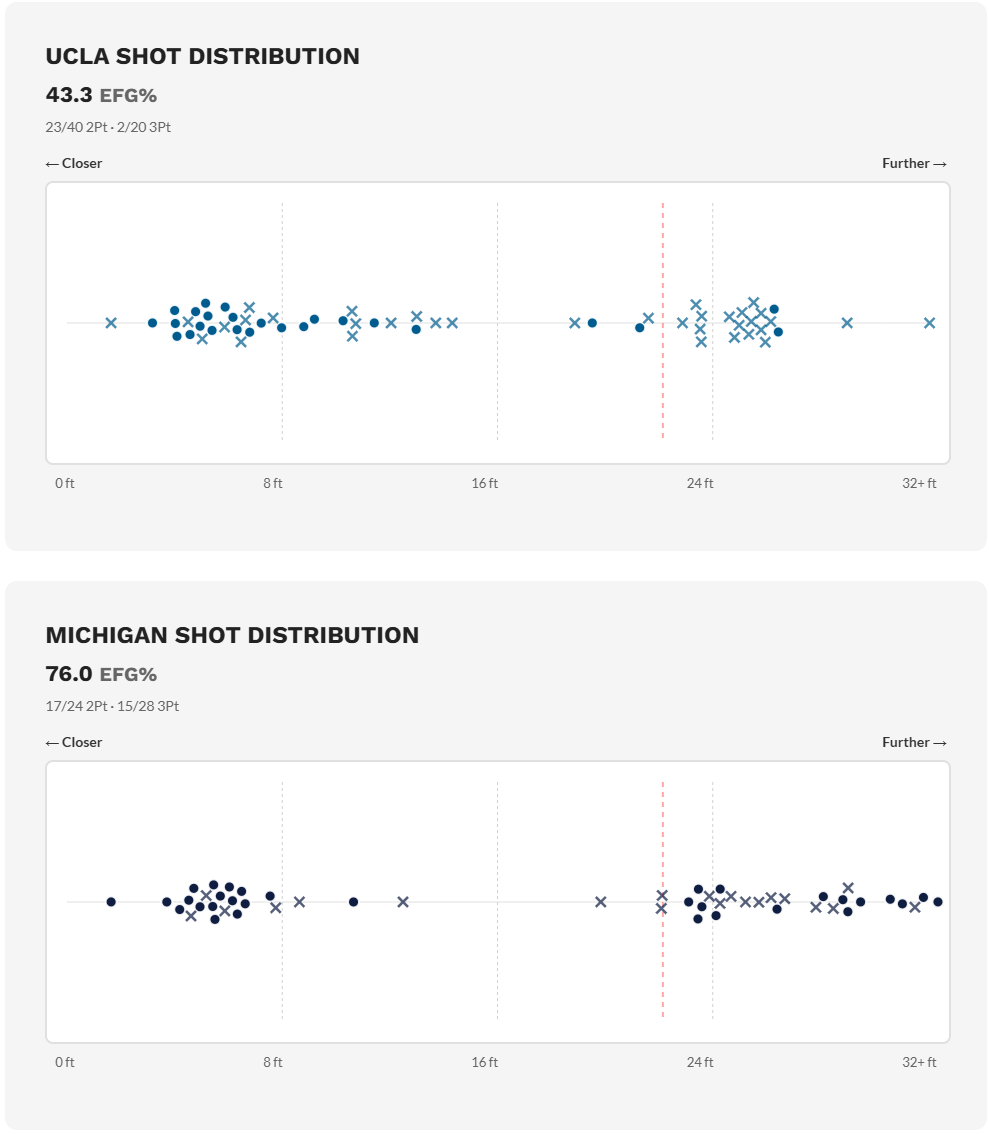The width and height of the screenshot is (989, 1134).
Task: Click Michigan's missed shot X near 13 ft
Action: (x=403, y=902)
